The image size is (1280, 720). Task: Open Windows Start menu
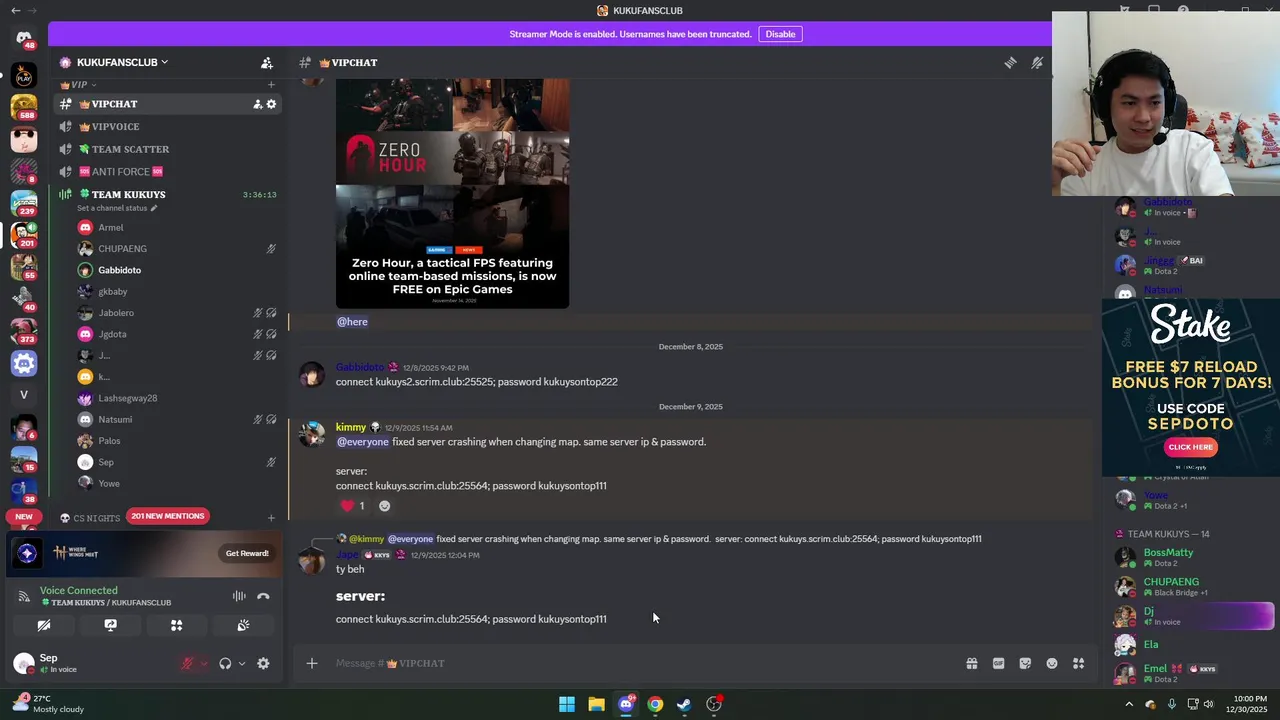click(567, 704)
